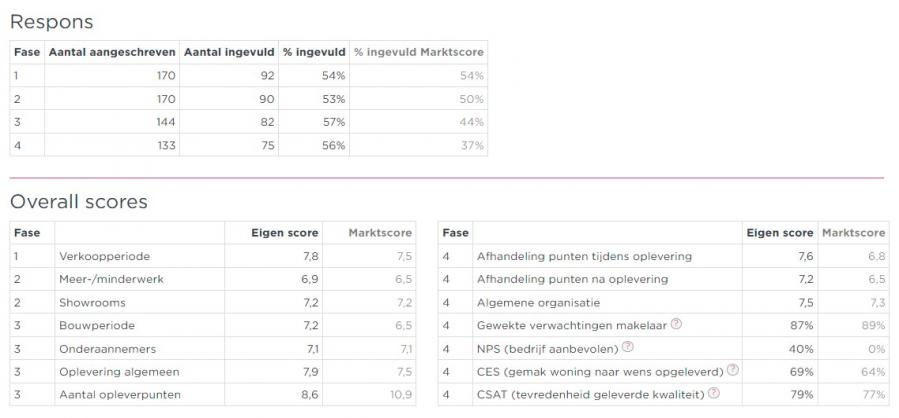Select the % ingevuld column header
The image size is (899, 418).
coord(314,52)
